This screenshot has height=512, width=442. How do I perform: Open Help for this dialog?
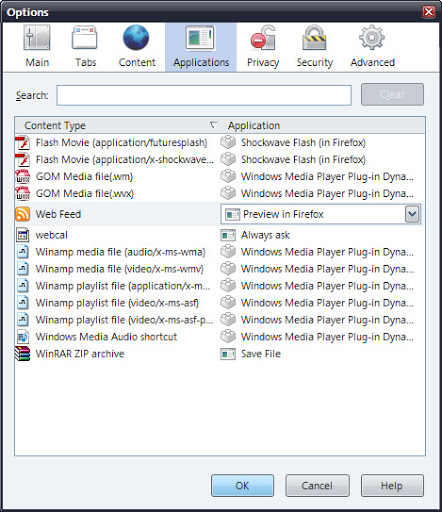click(392, 486)
